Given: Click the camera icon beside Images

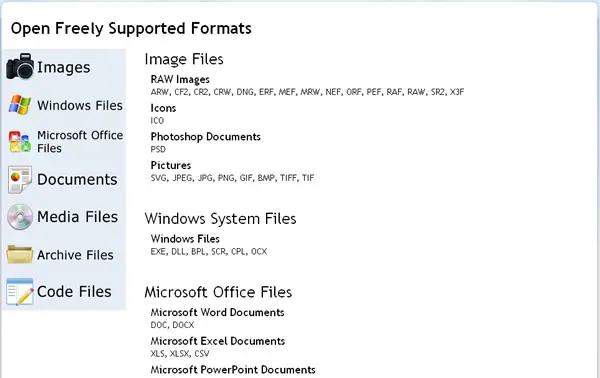Looking at the screenshot, I should (20, 67).
